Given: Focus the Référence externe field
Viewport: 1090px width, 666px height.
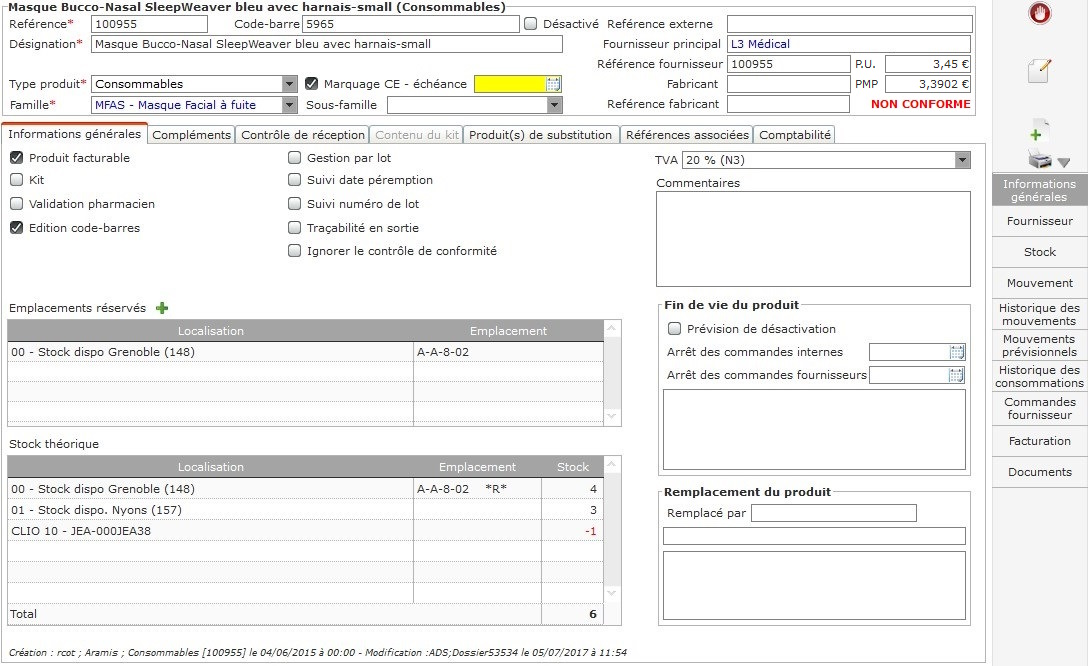Looking at the screenshot, I should click(x=849, y=24).
